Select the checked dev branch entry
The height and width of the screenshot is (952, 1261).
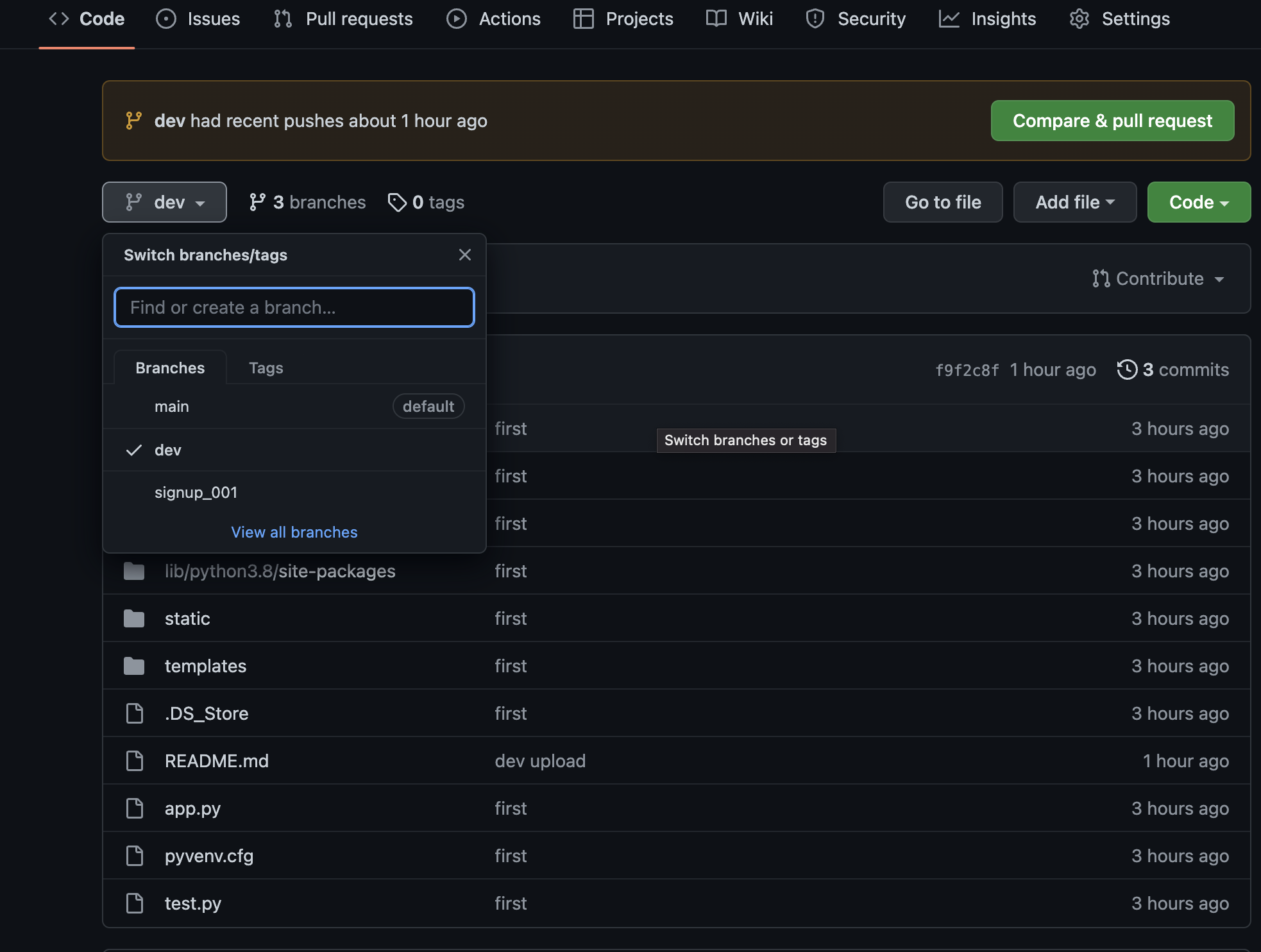(168, 450)
